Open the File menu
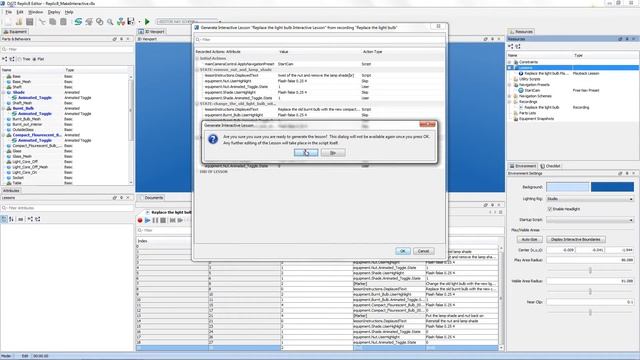This screenshot has height=360, width=640. [8, 12]
